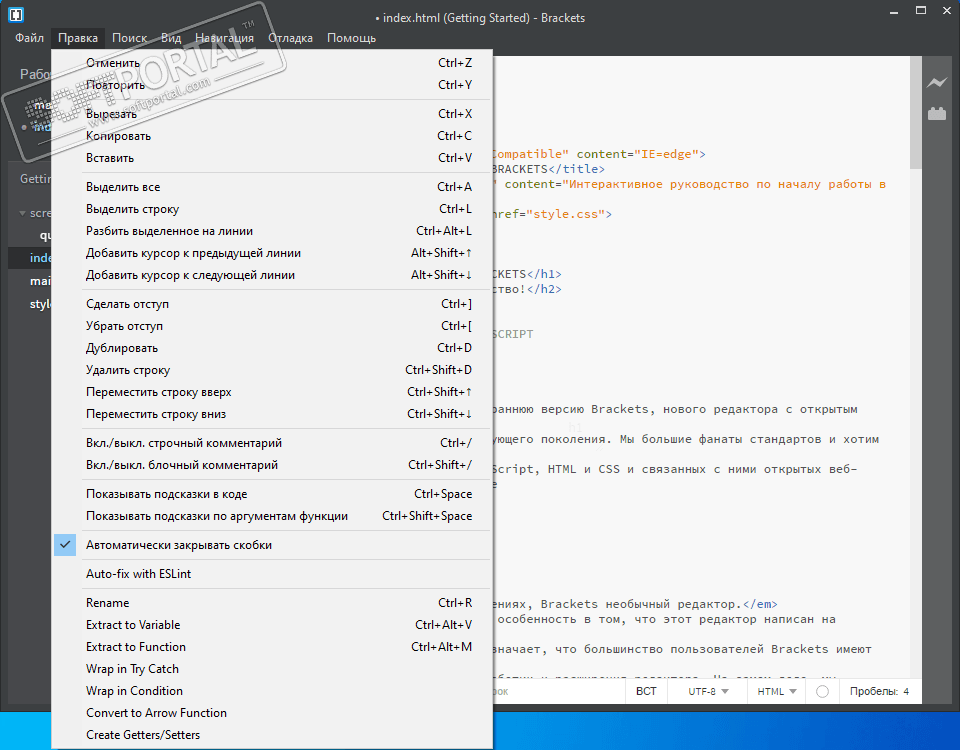Open Live Preview lightning bolt icon

pyautogui.click(x=937, y=82)
